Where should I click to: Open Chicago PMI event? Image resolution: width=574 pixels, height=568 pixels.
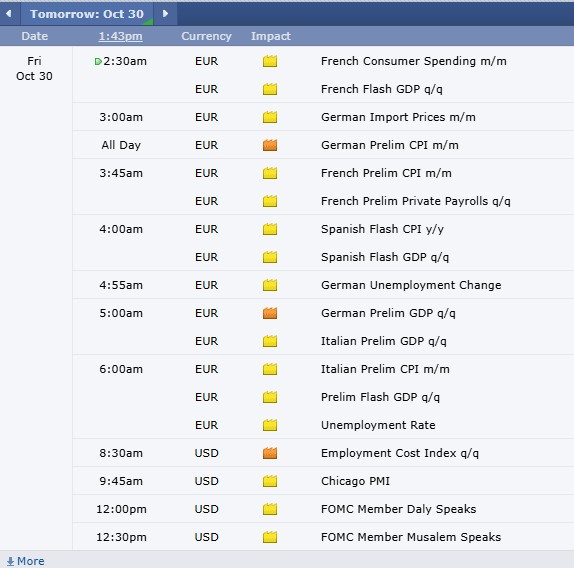(x=355, y=481)
